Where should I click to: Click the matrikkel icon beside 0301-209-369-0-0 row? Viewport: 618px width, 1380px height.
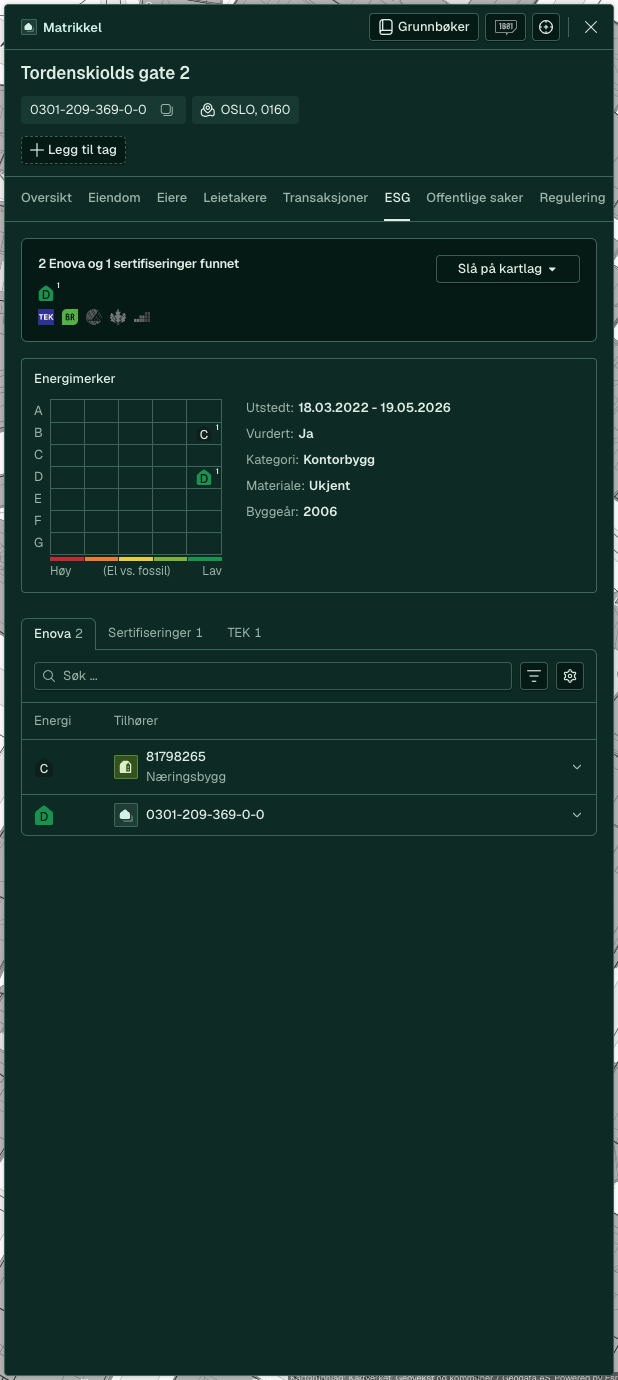126,815
